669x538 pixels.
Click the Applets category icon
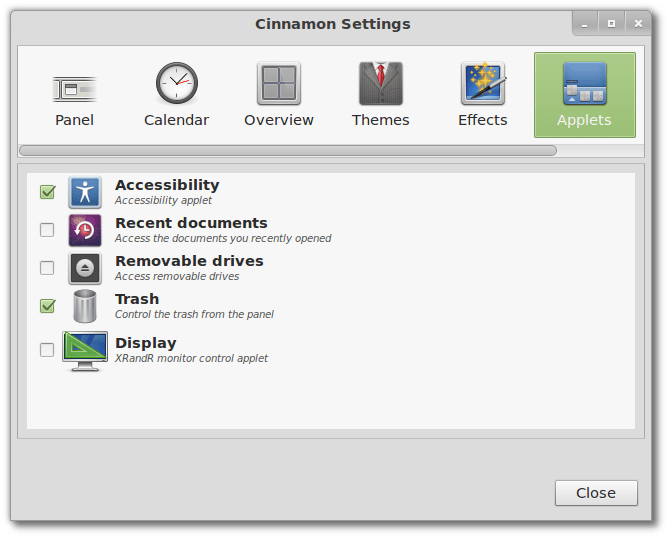click(x=584, y=84)
